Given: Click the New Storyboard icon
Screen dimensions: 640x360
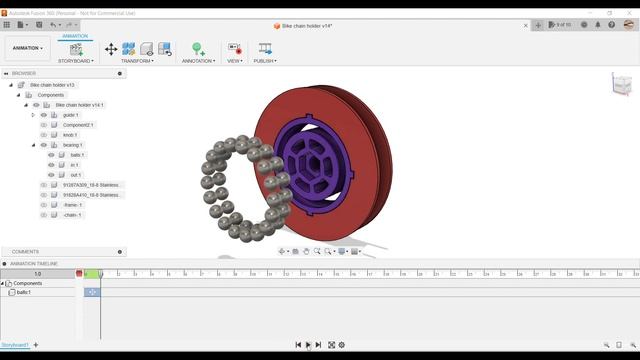Looking at the screenshot, I should [x=76, y=49].
